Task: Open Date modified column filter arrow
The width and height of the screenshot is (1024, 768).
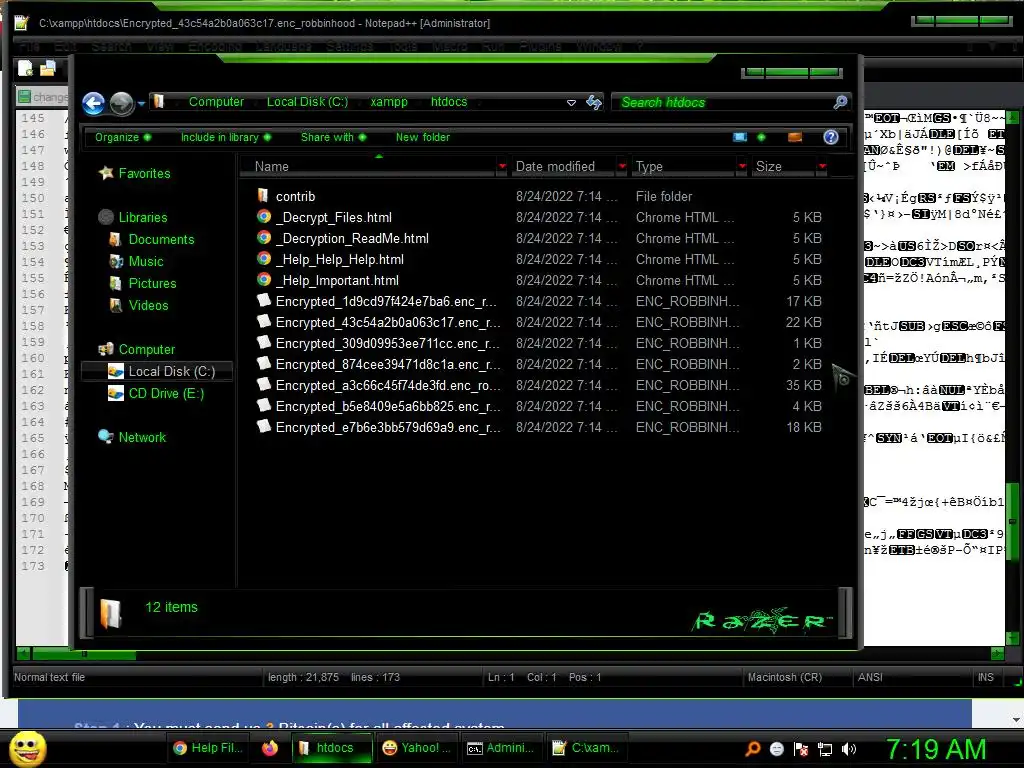Action: (622, 167)
